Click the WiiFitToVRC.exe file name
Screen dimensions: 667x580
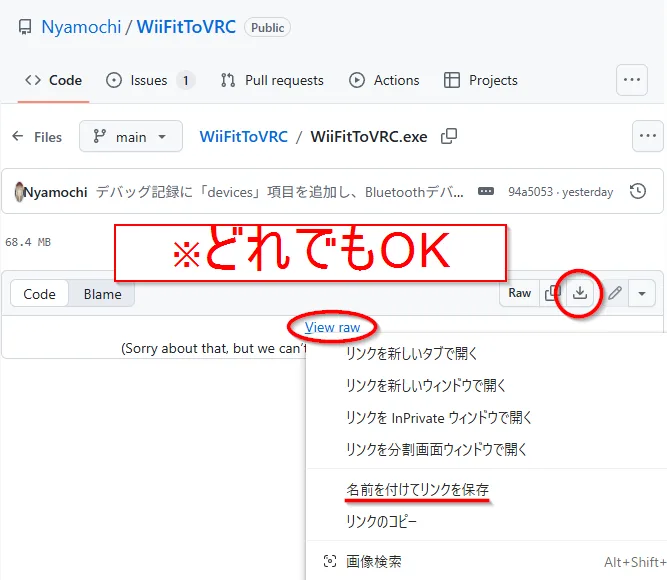pos(369,137)
